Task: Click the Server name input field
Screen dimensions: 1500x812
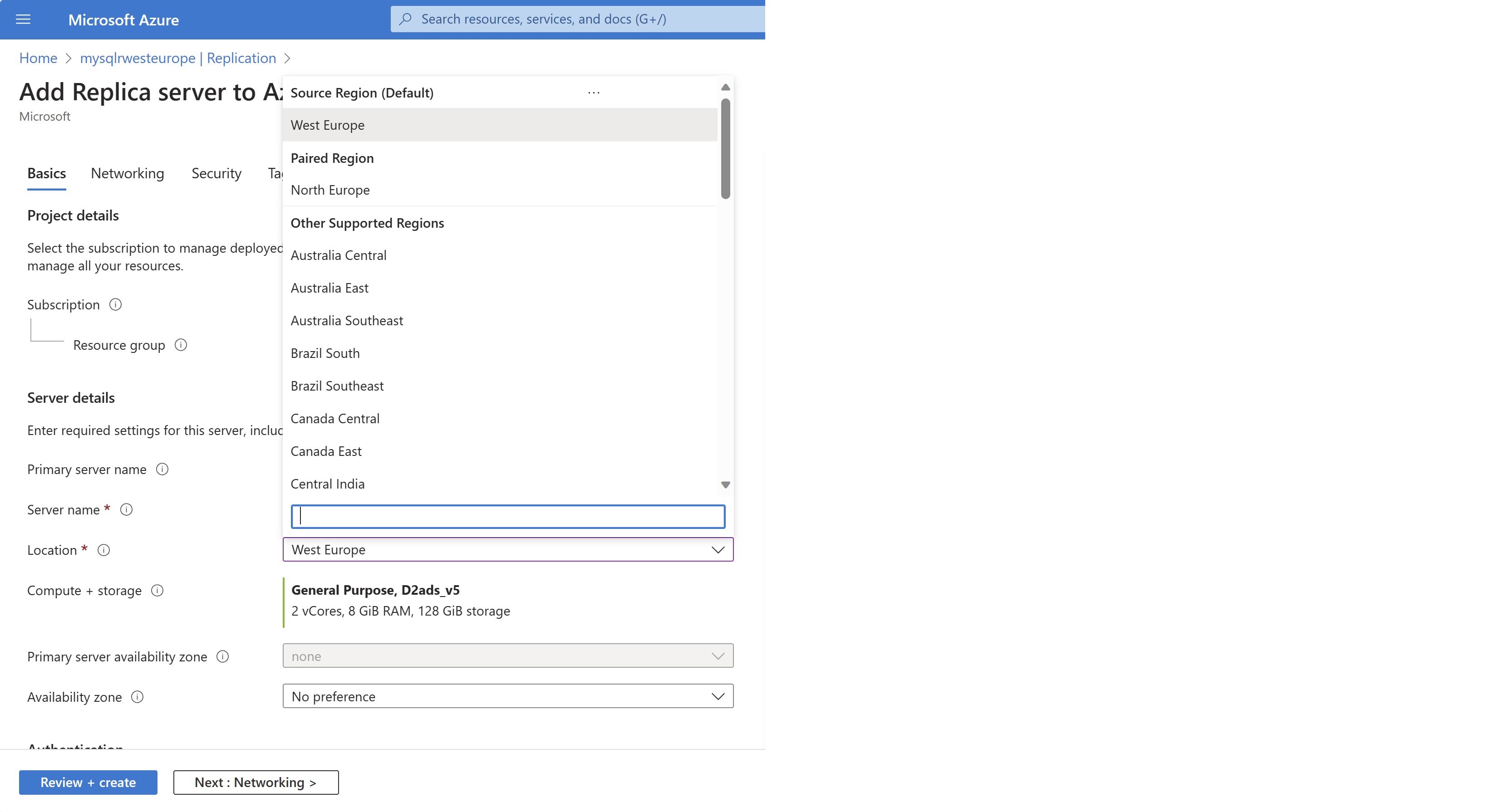Action: coord(508,516)
